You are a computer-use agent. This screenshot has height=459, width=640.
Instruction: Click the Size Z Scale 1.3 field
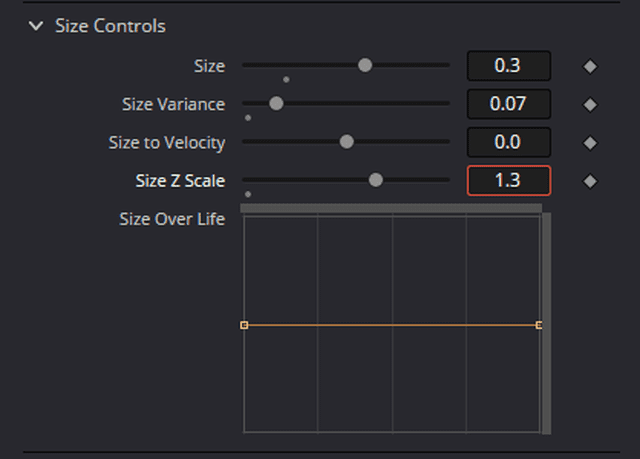[x=508, y=181]
